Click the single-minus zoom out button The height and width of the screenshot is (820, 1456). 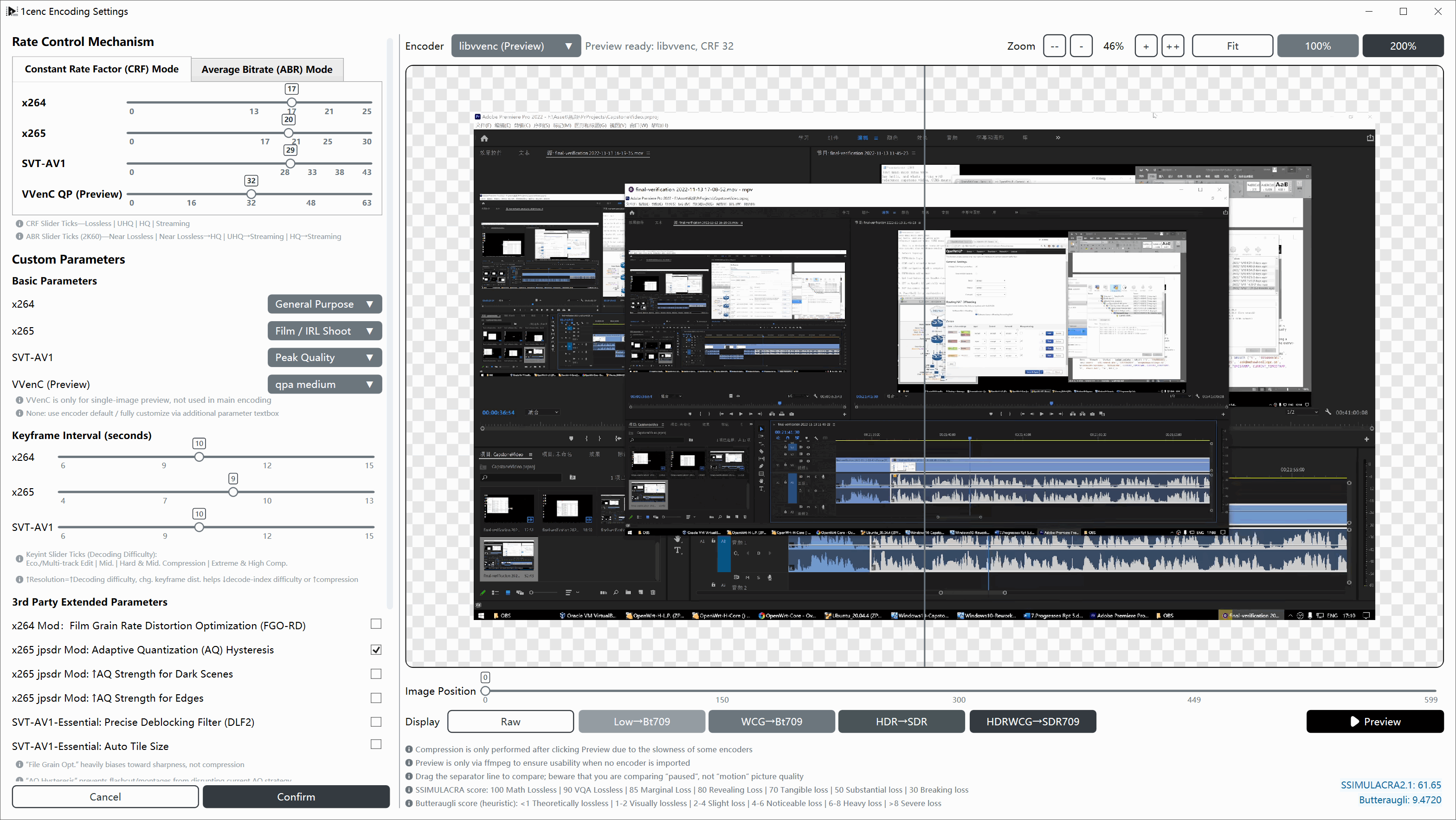[x=1081, y=46]
